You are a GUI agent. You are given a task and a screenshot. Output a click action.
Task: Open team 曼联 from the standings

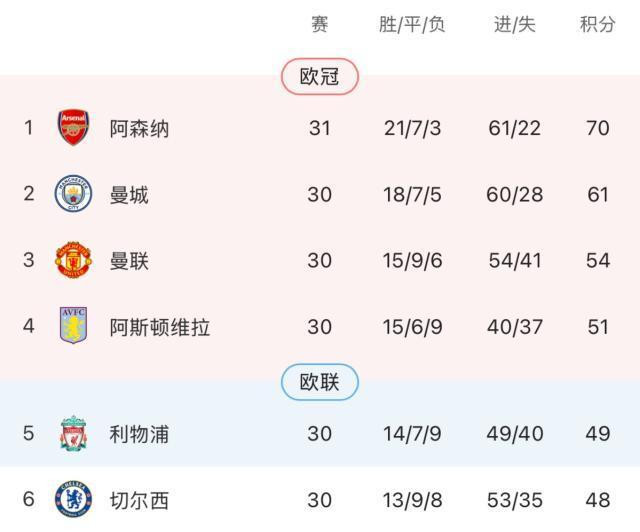click(x=129, y=261)
